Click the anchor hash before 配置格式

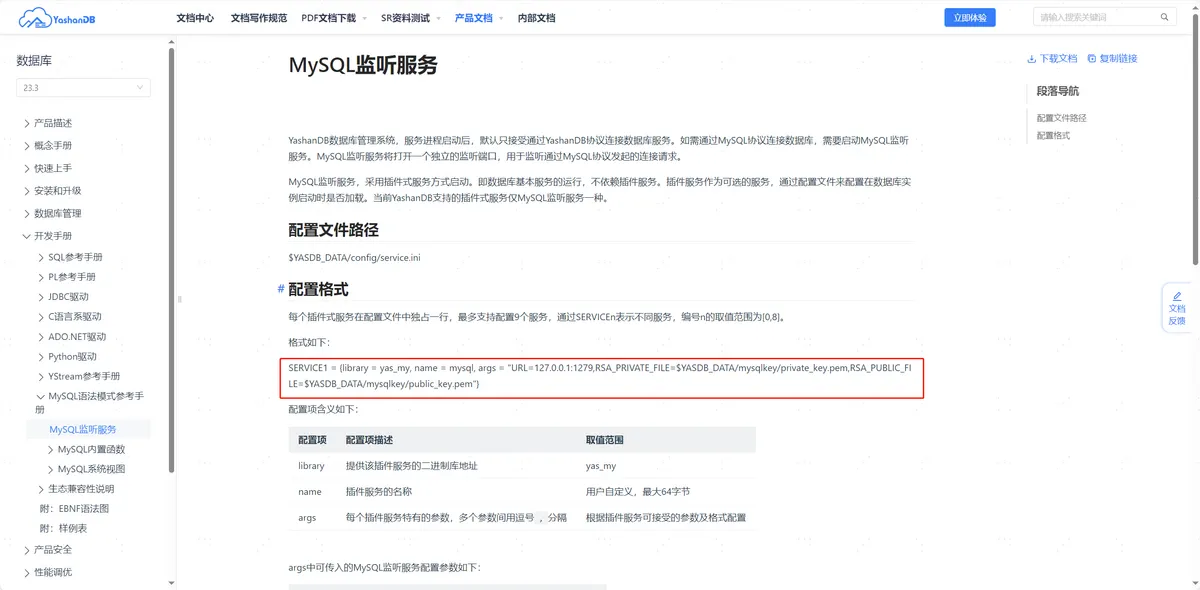(281, 289)
